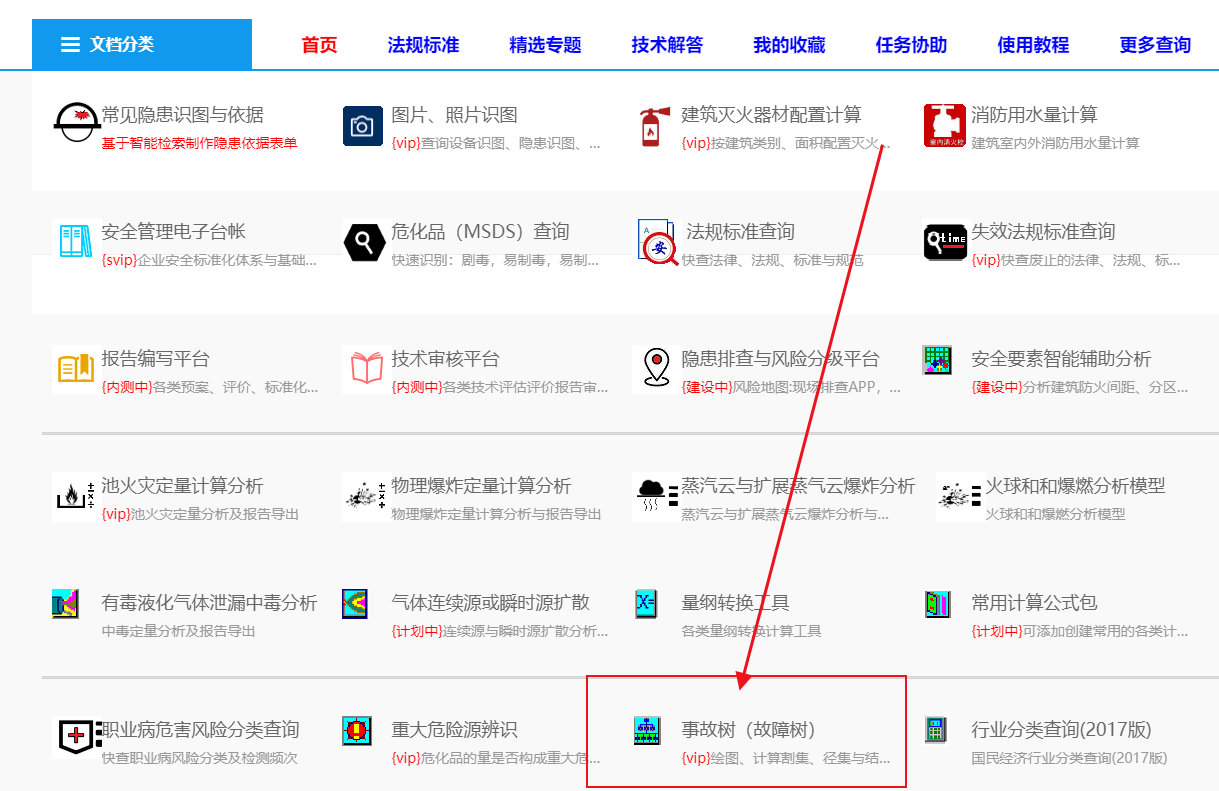Open 量纲转换工具 title link
Image resolution: width=1219 pixels, height=791 pixels.
click(735, 603)
